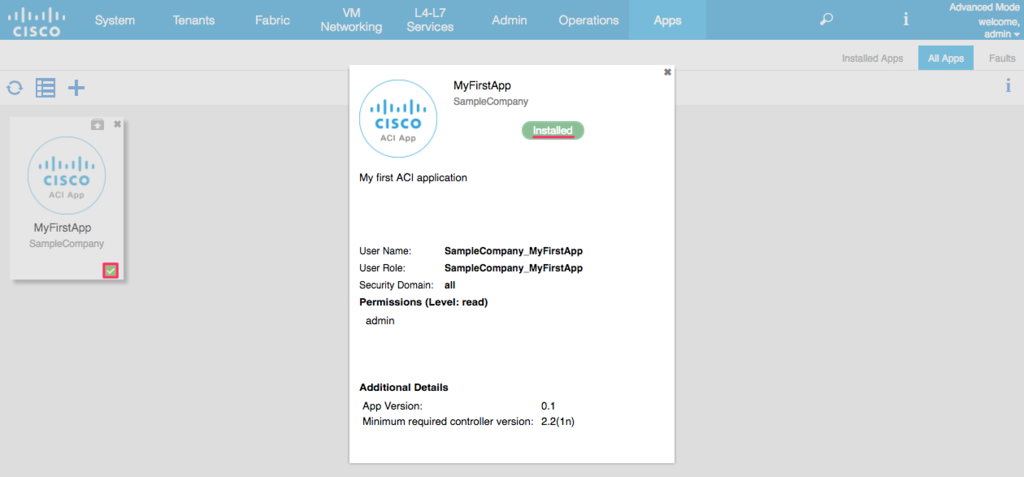Click the 'Security Domain:' label
The image size is (1024, 477).
click(396, 285)
